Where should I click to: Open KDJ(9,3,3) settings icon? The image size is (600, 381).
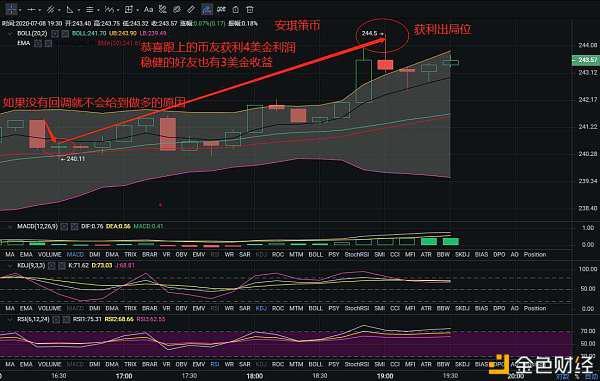click(51, 265)
